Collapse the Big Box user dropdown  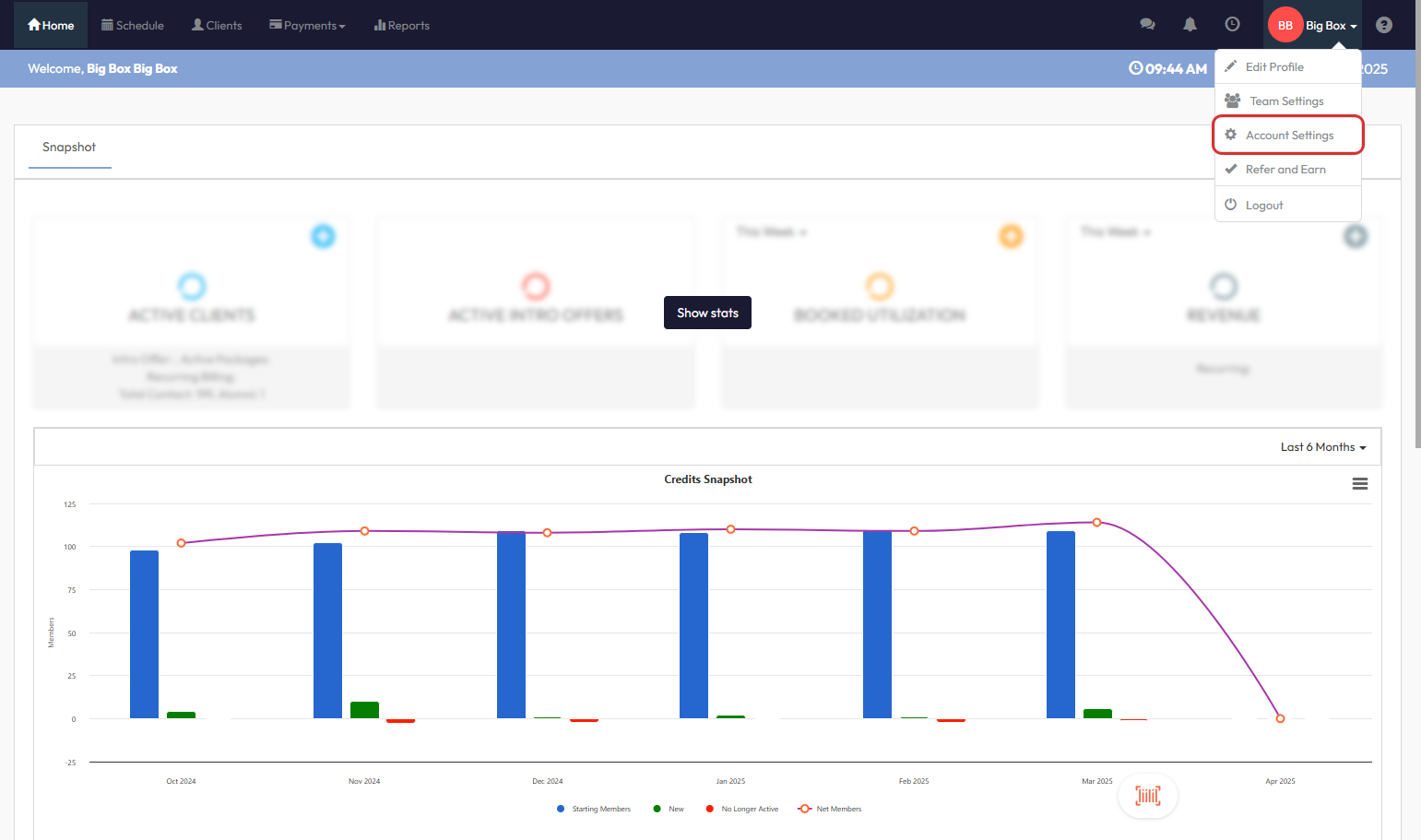pyautogui.click(x=1312, y=26)
